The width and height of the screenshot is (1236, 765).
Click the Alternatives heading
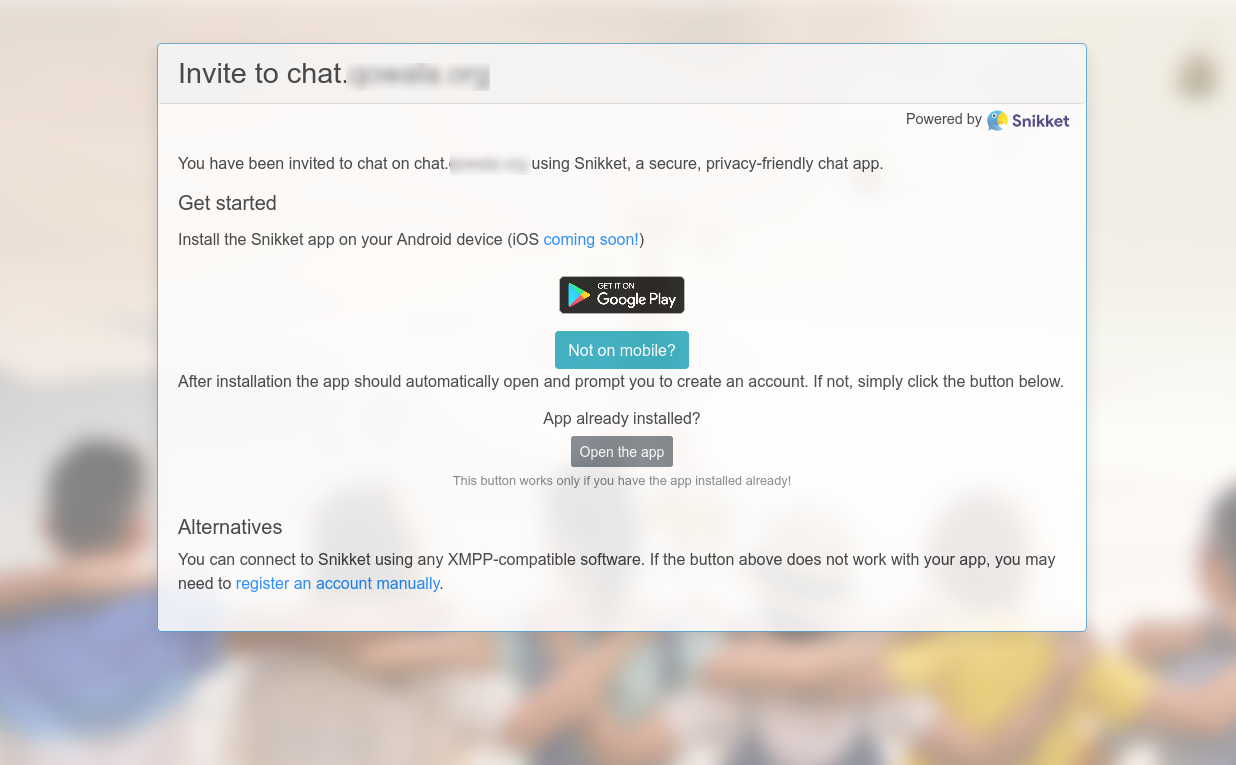230,527
